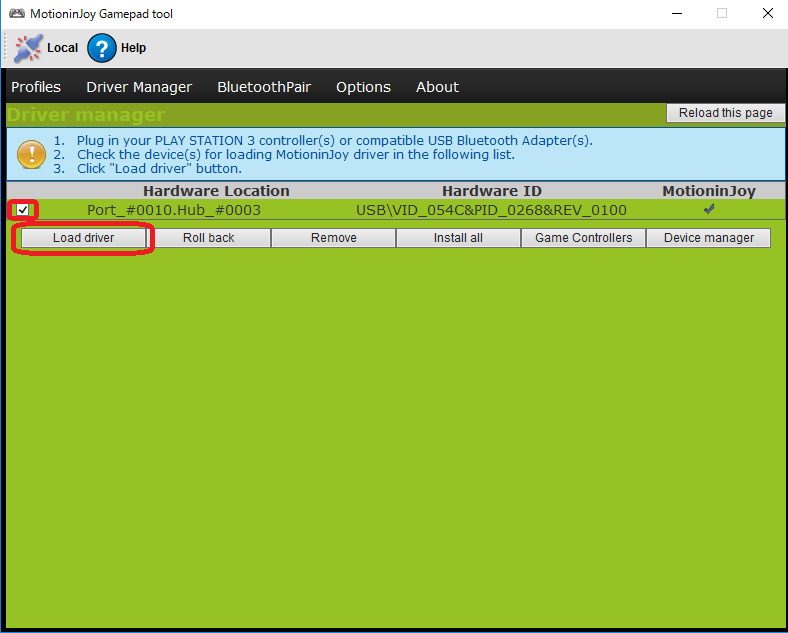Close the MotioninJoy Gamepad tool window
This screenshot has height=633, width=788.
tap(767, 14)
